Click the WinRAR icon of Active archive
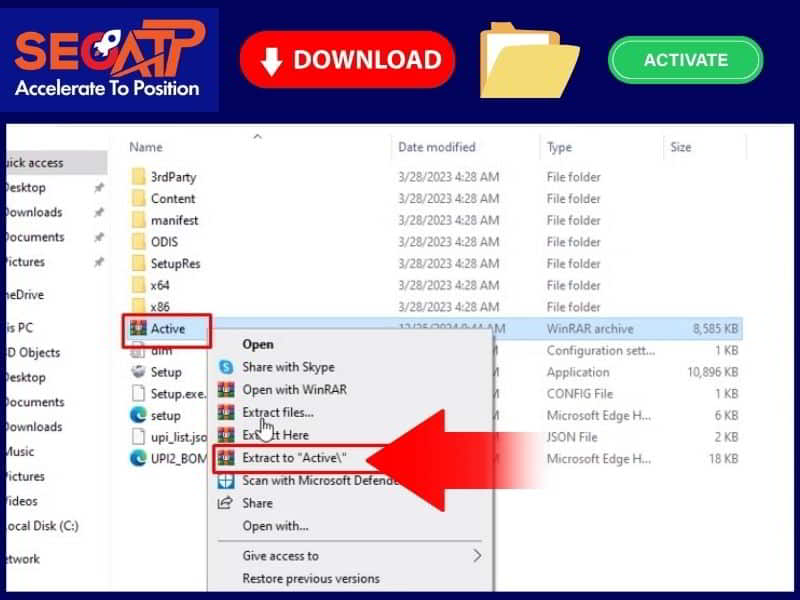This screenshot has height=600, width=800. click(138, 328)
